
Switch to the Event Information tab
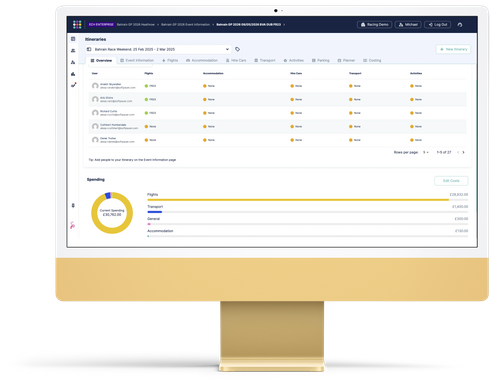137,60
